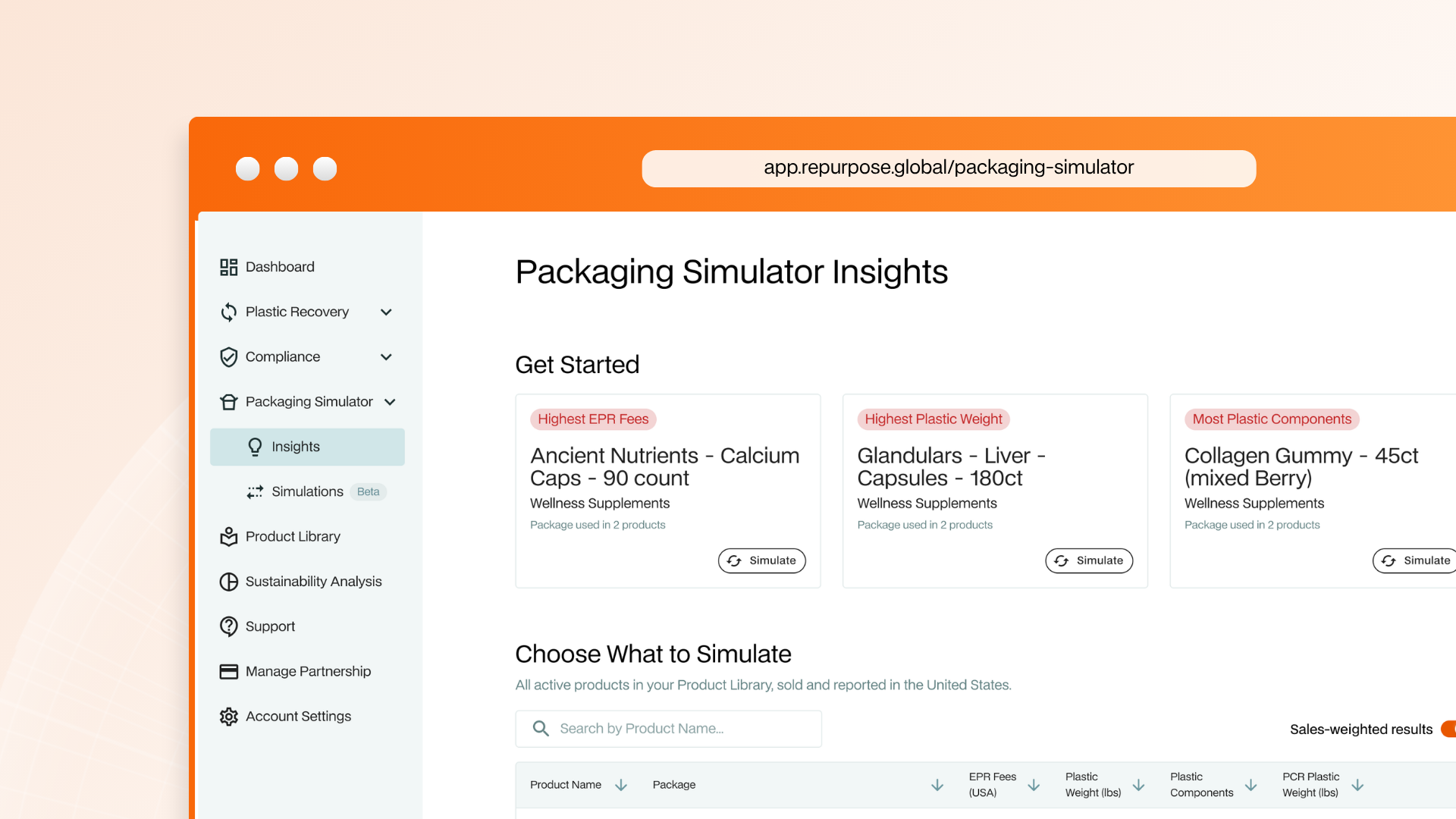Sort by EPR Fees (USA) arrow

pos(1034,785)
